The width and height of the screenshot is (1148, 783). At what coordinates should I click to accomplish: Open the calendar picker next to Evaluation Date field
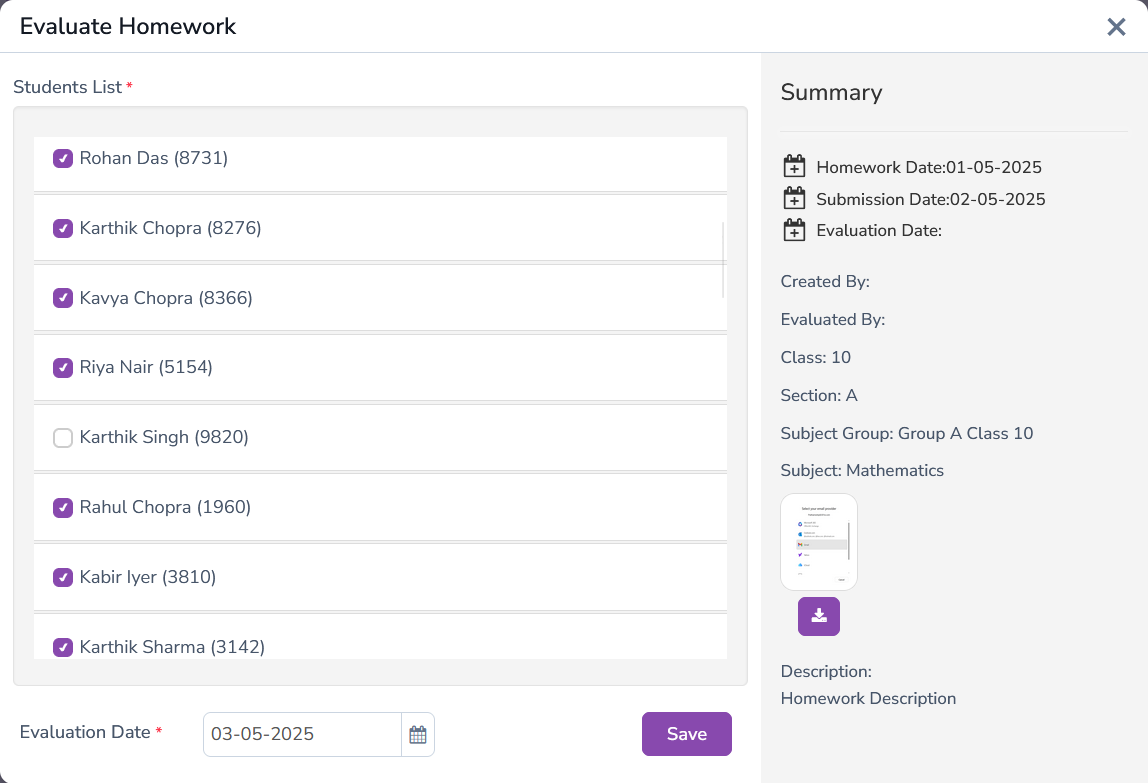(x=418, y=733)
